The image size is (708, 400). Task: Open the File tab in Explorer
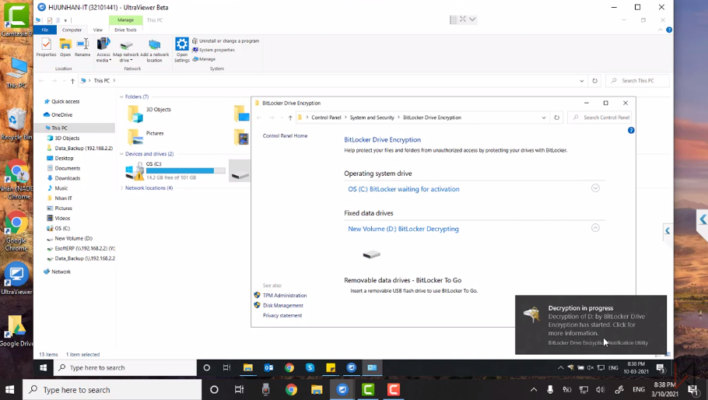[x=45, y=30]
